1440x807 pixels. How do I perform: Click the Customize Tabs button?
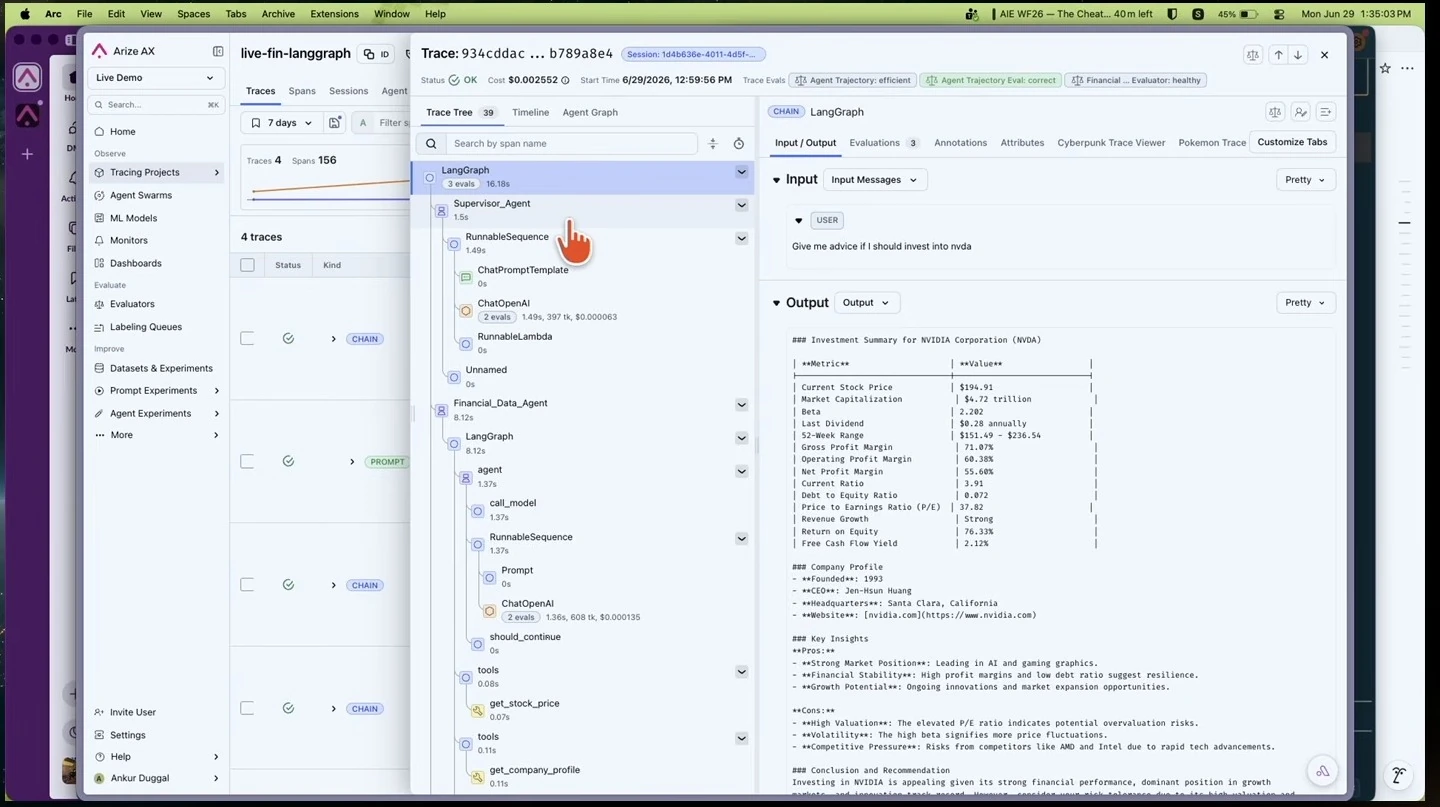click(x=1292, y=142)
